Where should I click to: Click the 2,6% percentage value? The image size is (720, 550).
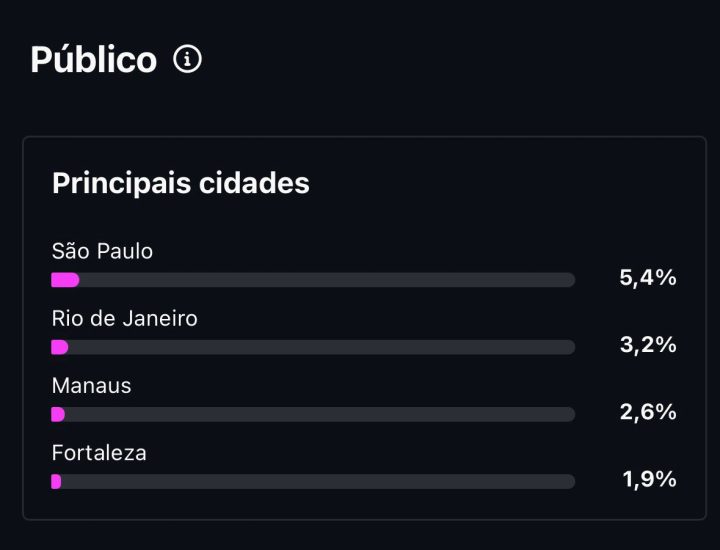click(x=648, y=412)
